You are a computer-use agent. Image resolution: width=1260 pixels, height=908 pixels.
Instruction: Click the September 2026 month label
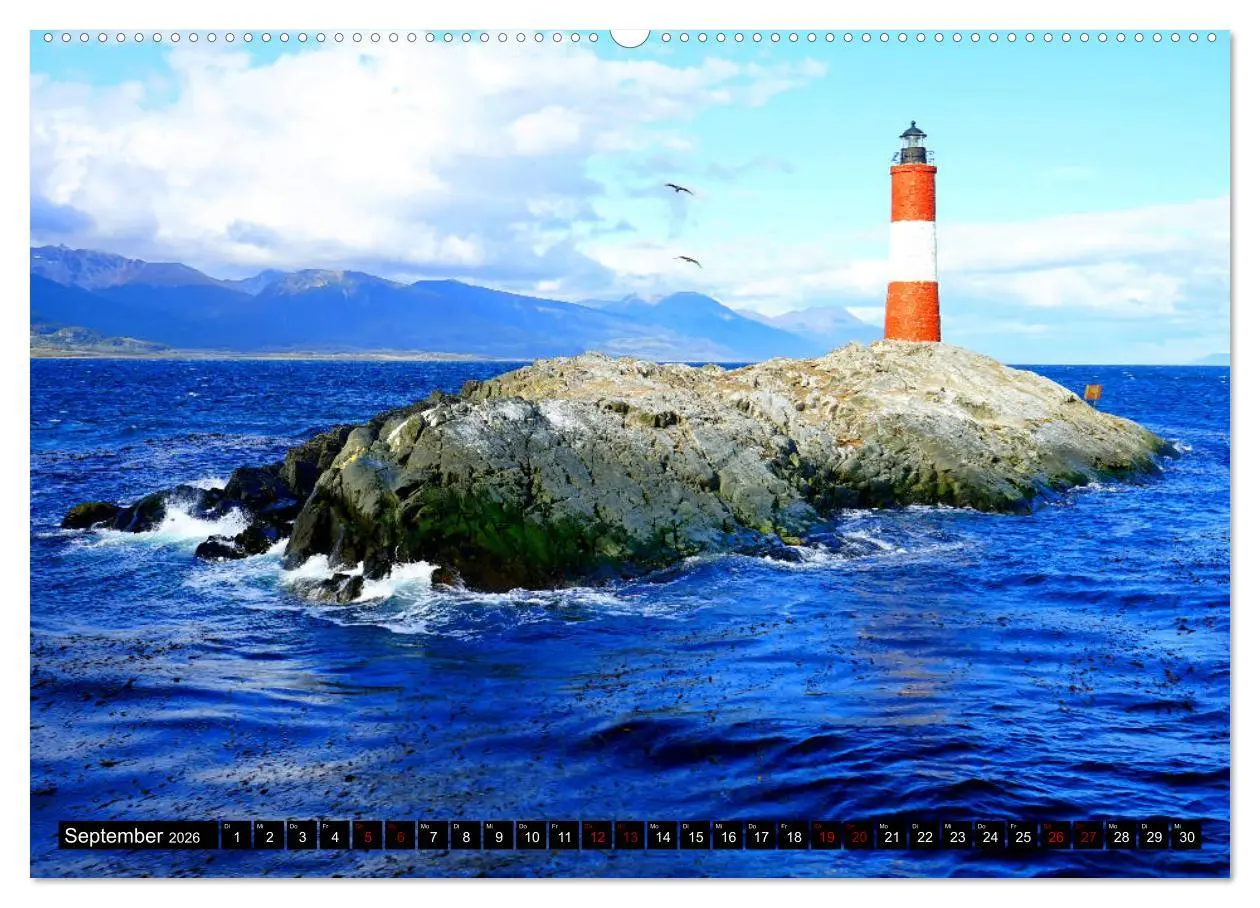pyautogui.click(x=132, y=836)
